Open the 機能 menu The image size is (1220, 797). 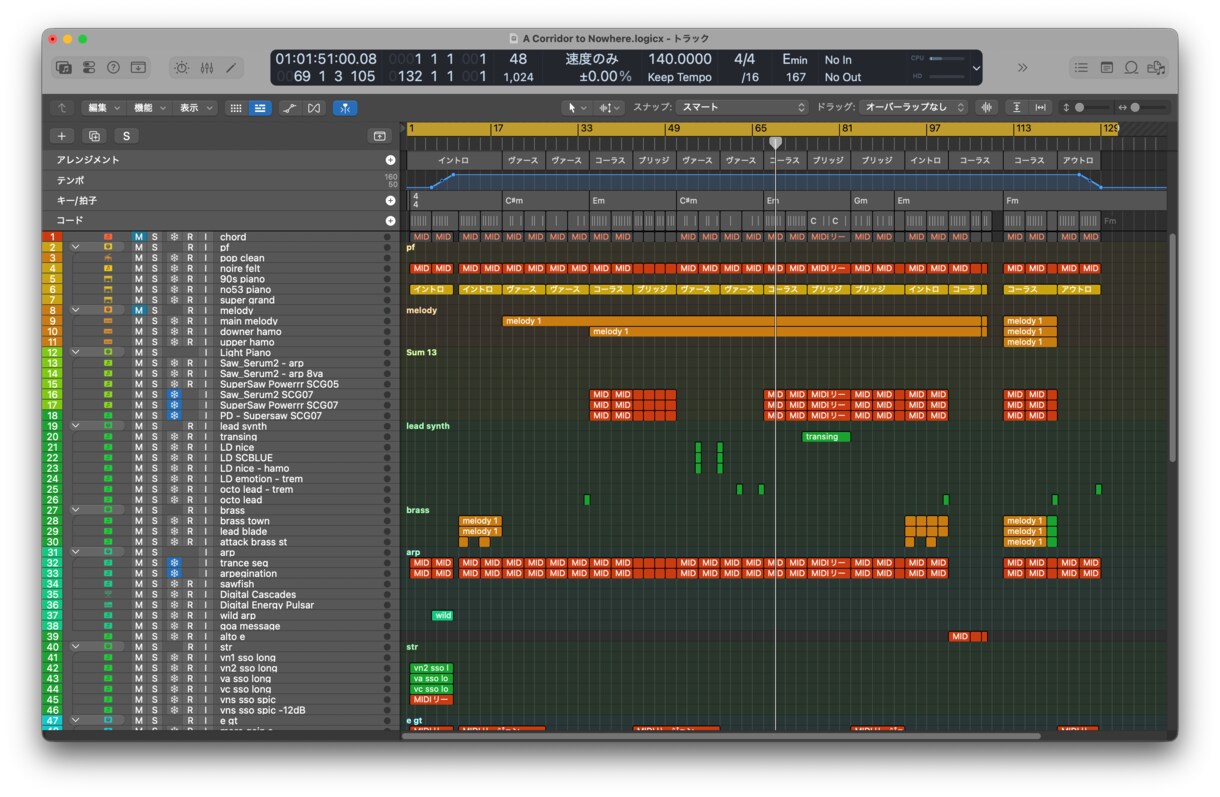pos(149,108)
